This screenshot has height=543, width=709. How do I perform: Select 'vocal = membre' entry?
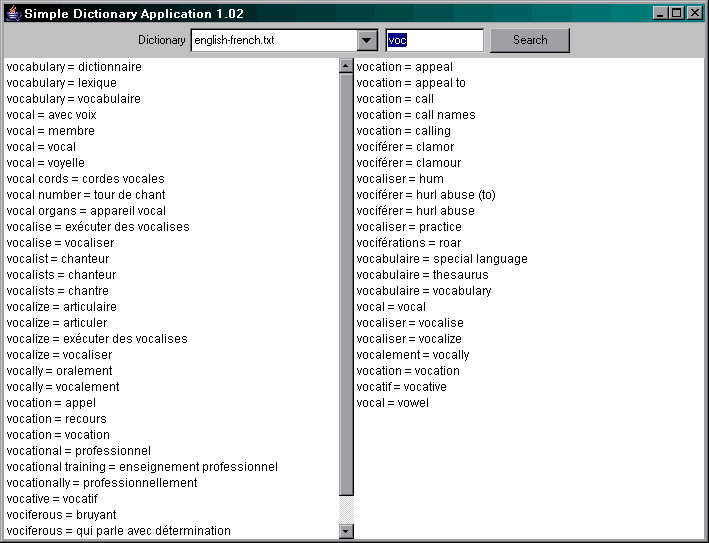coord(51,131)
